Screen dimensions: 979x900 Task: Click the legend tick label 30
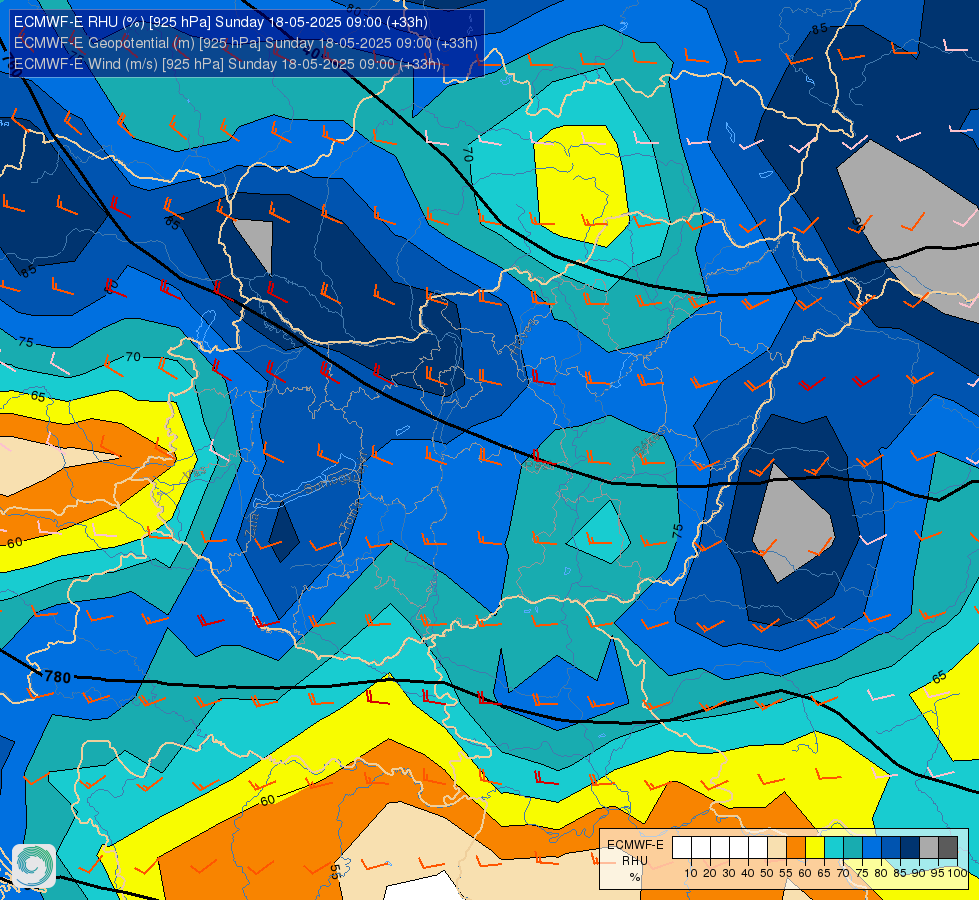pyautogui.click(x=729, y=873)
